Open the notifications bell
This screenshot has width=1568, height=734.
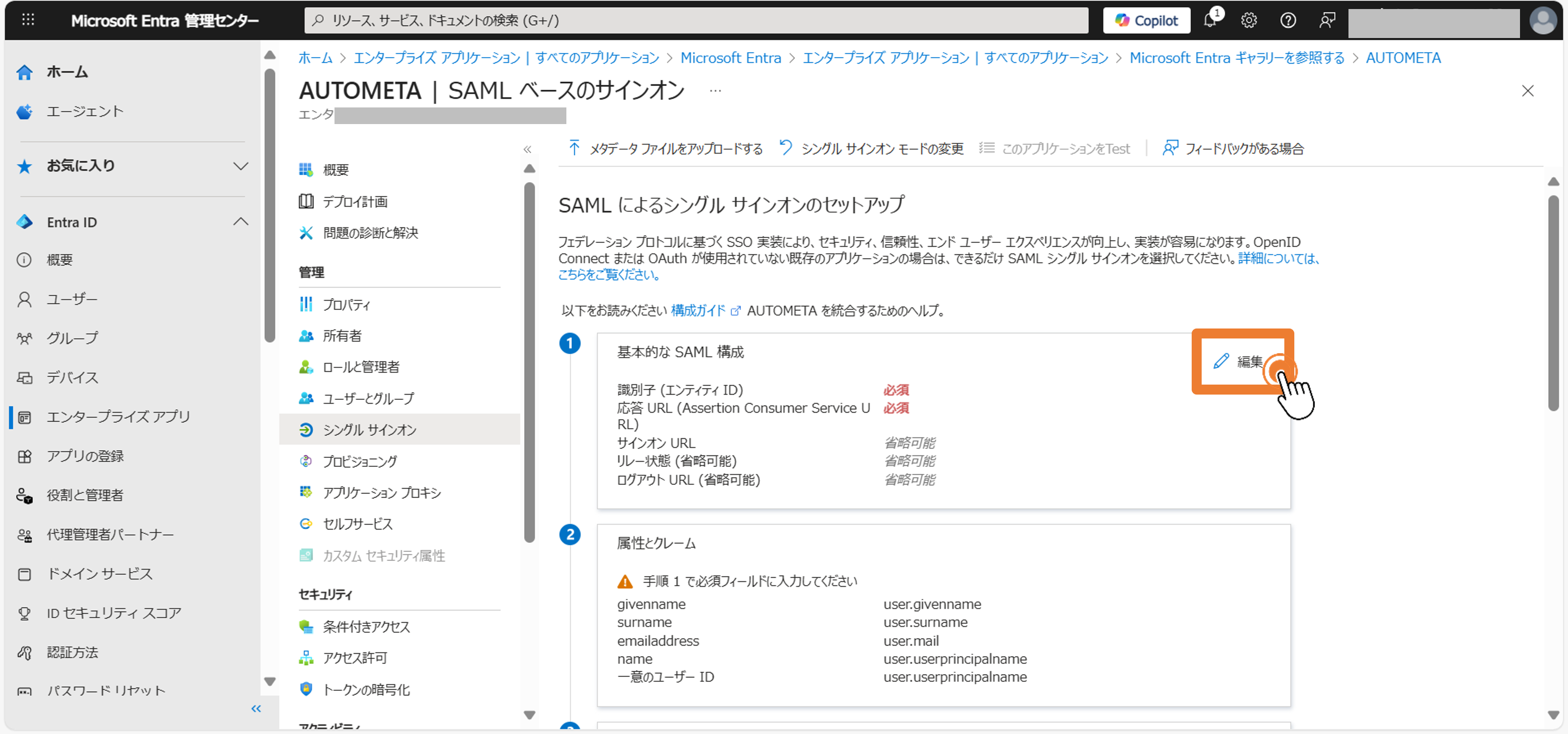tap(1210, 20)
